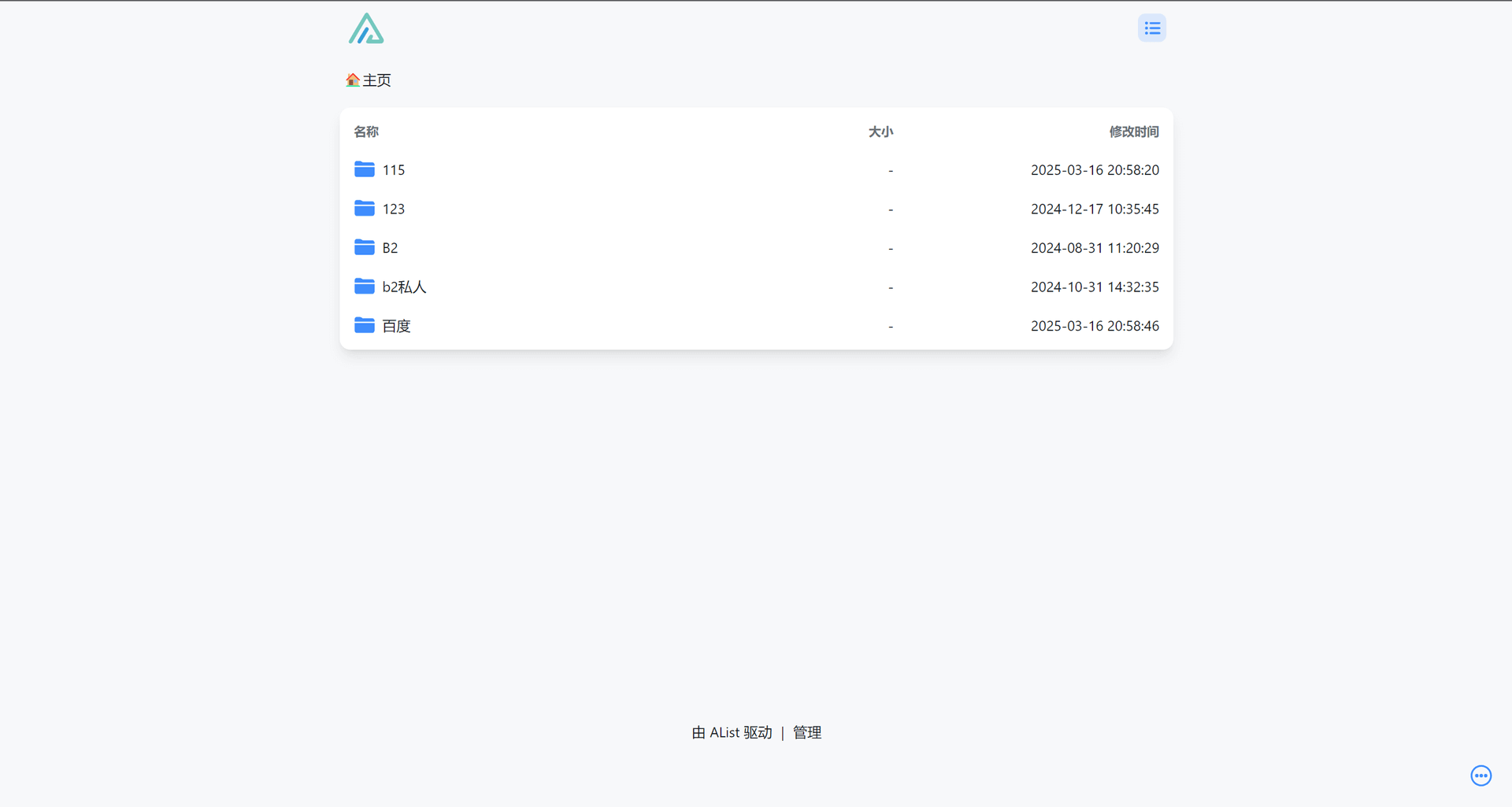Open the 管理 admin link in the footer
The image size is (1512, 807).
[x=806, y=732]
